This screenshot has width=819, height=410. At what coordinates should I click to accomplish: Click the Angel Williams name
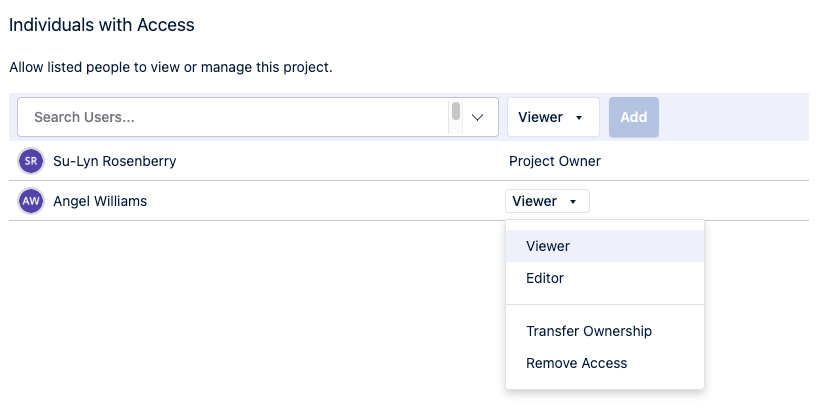pos(100,201)
